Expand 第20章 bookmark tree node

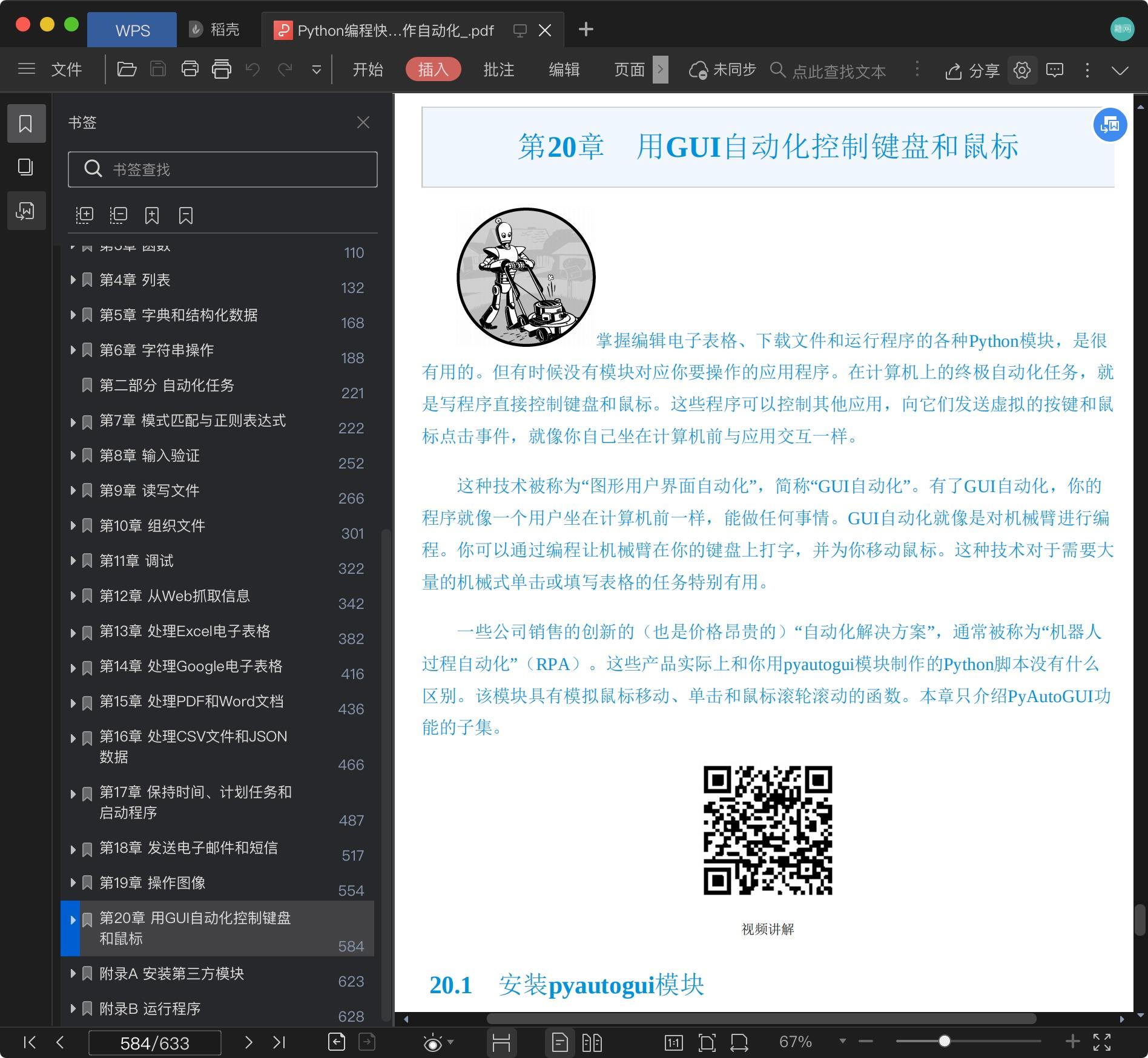tap(73, 919)
